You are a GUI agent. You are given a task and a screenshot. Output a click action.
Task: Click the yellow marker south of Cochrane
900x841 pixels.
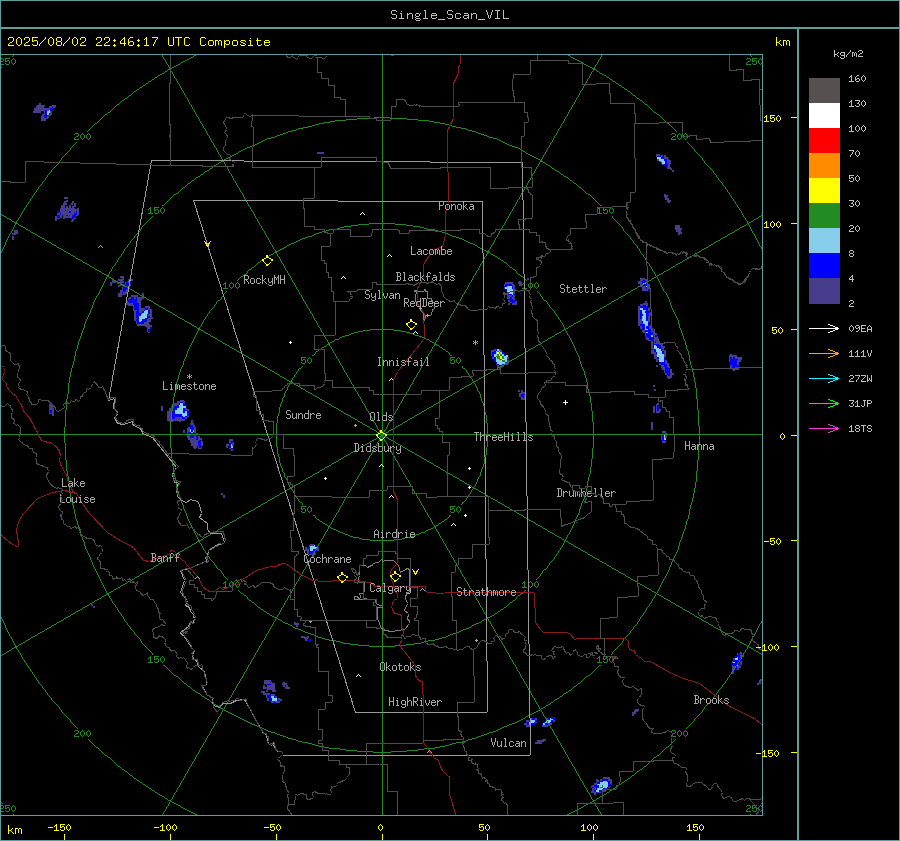(x=343, y=578)
